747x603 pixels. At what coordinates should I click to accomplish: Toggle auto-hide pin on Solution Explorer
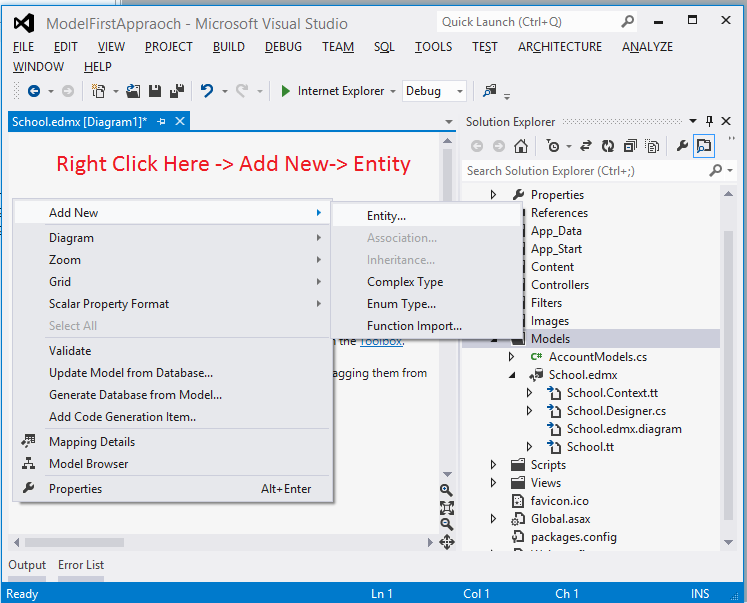pyautogui.click(x=709, y=121)
